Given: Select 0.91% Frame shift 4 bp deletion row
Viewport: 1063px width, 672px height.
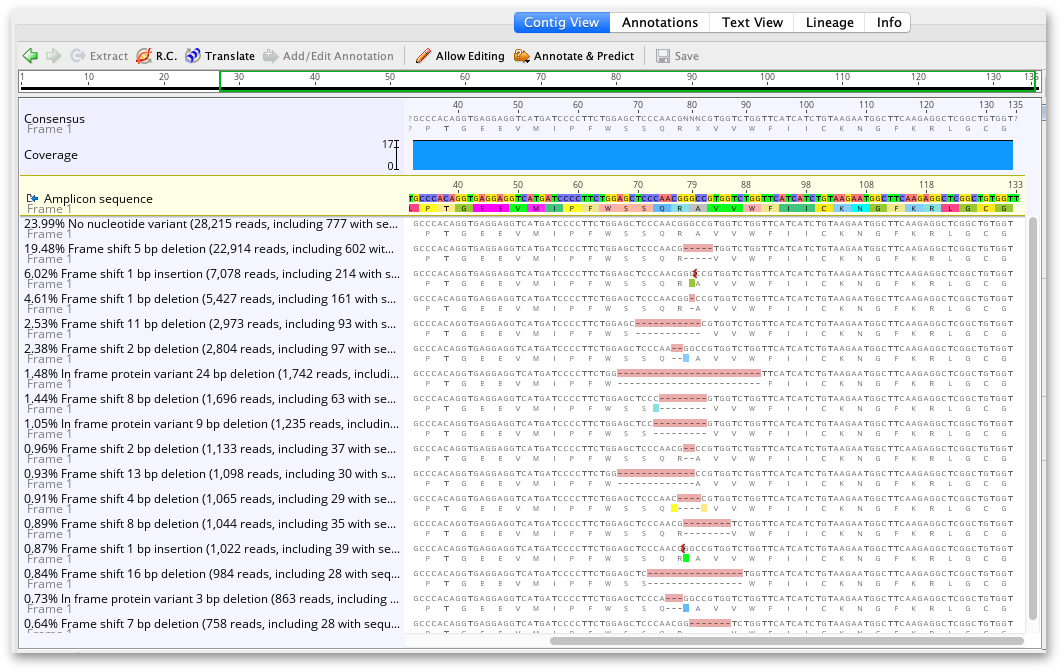Looking at the screenshot, I should (x=209, y=500).
